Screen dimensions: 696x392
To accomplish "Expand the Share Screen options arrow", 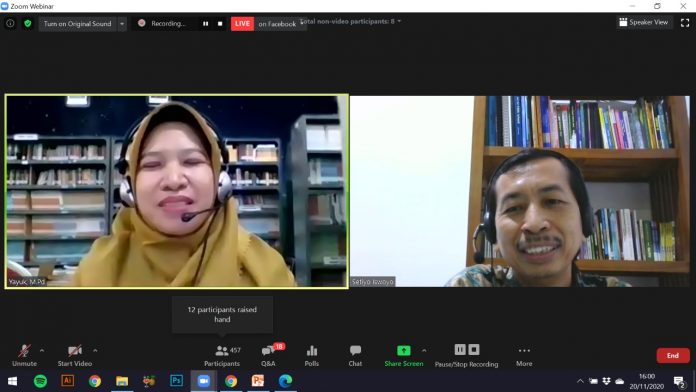I will coord(424,351).
